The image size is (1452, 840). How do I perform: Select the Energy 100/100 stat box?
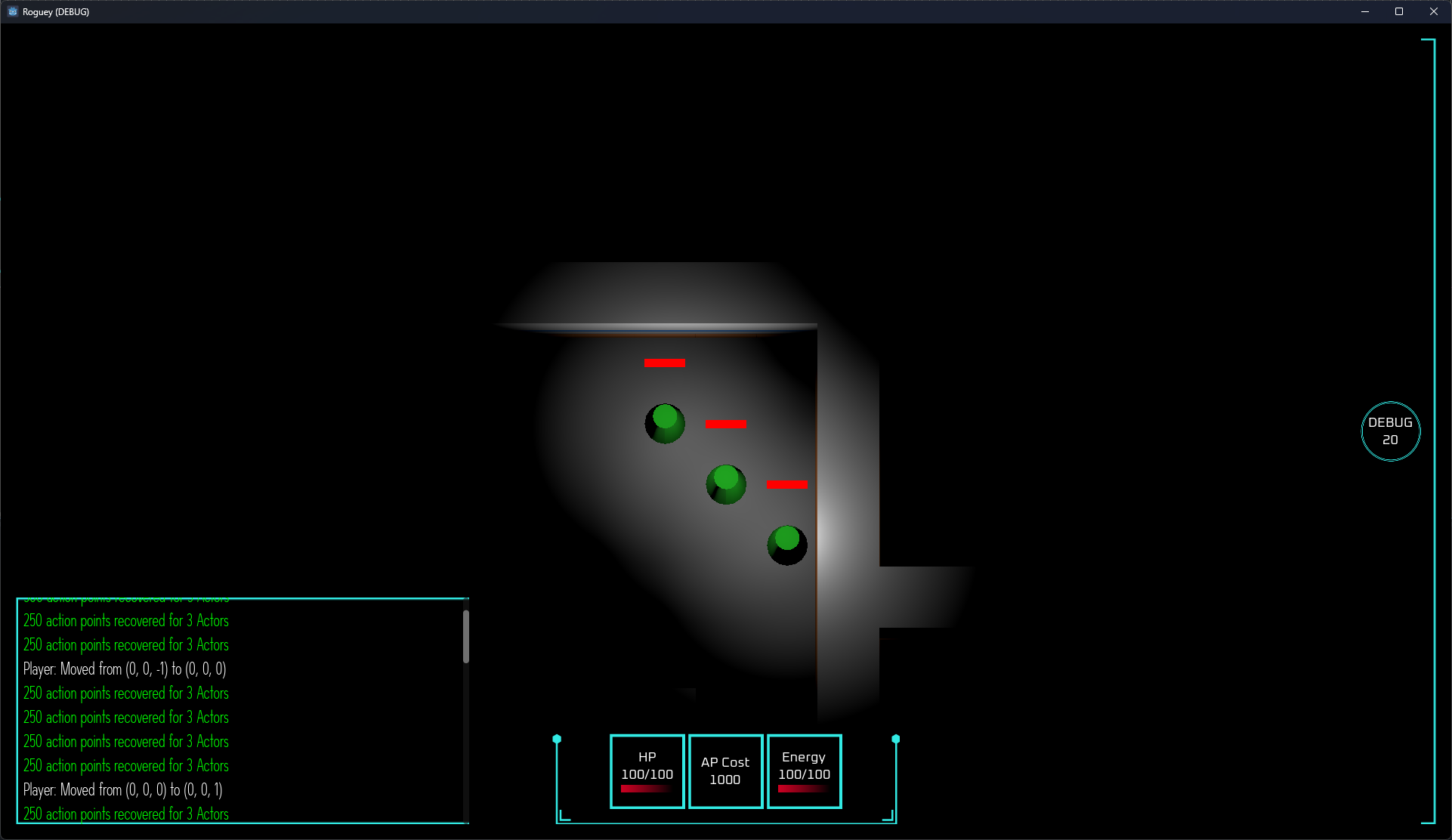805,771
